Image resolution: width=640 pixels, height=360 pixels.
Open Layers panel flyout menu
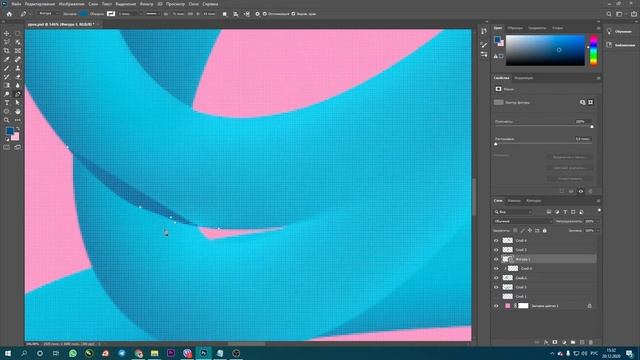[x=598, y=201]
